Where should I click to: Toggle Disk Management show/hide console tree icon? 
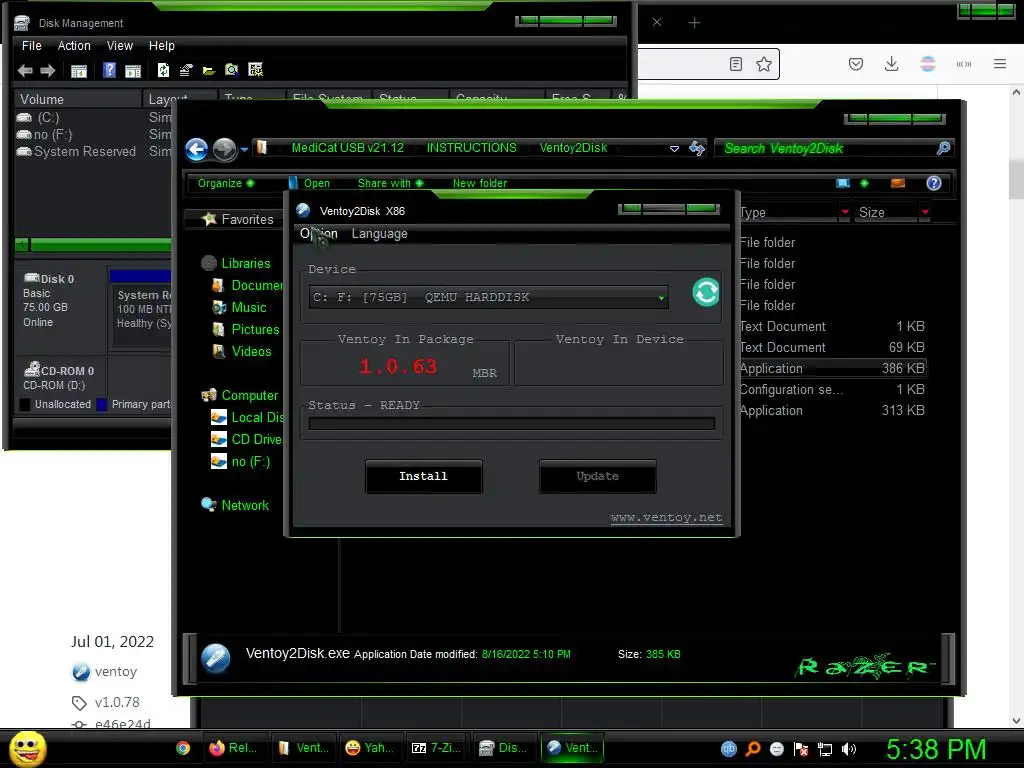pyautogui.click(x=79, y=71)
